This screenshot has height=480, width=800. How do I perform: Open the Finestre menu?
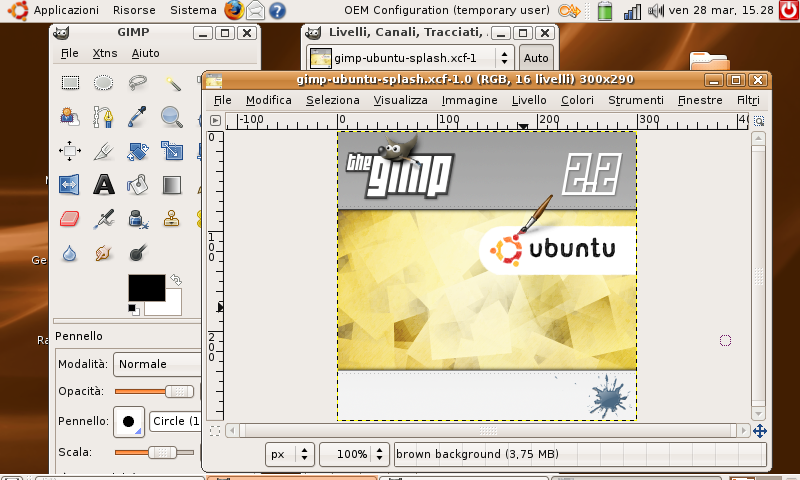700,100
